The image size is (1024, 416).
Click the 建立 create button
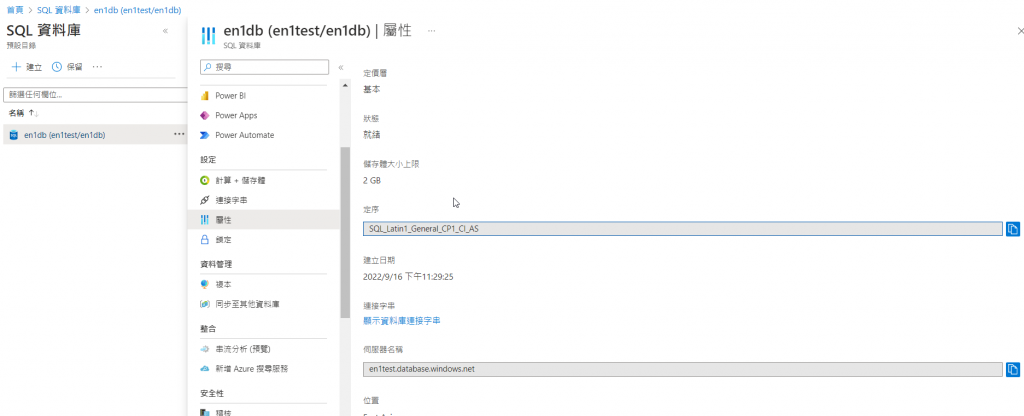pyautogui.click(x=27, y=67)
